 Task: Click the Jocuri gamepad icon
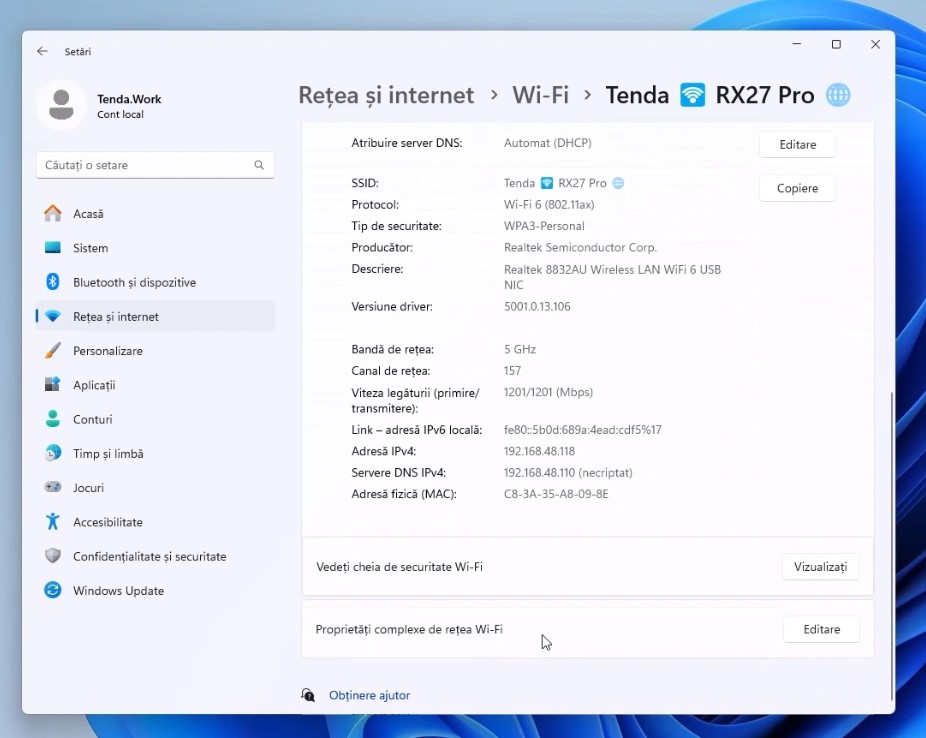[x=53, y=487]
